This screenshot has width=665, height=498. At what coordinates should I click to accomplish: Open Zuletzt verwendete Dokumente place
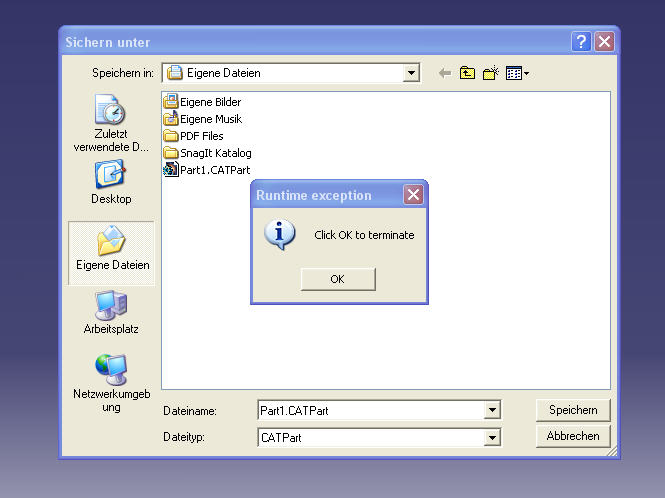click(x=111, y=123)
